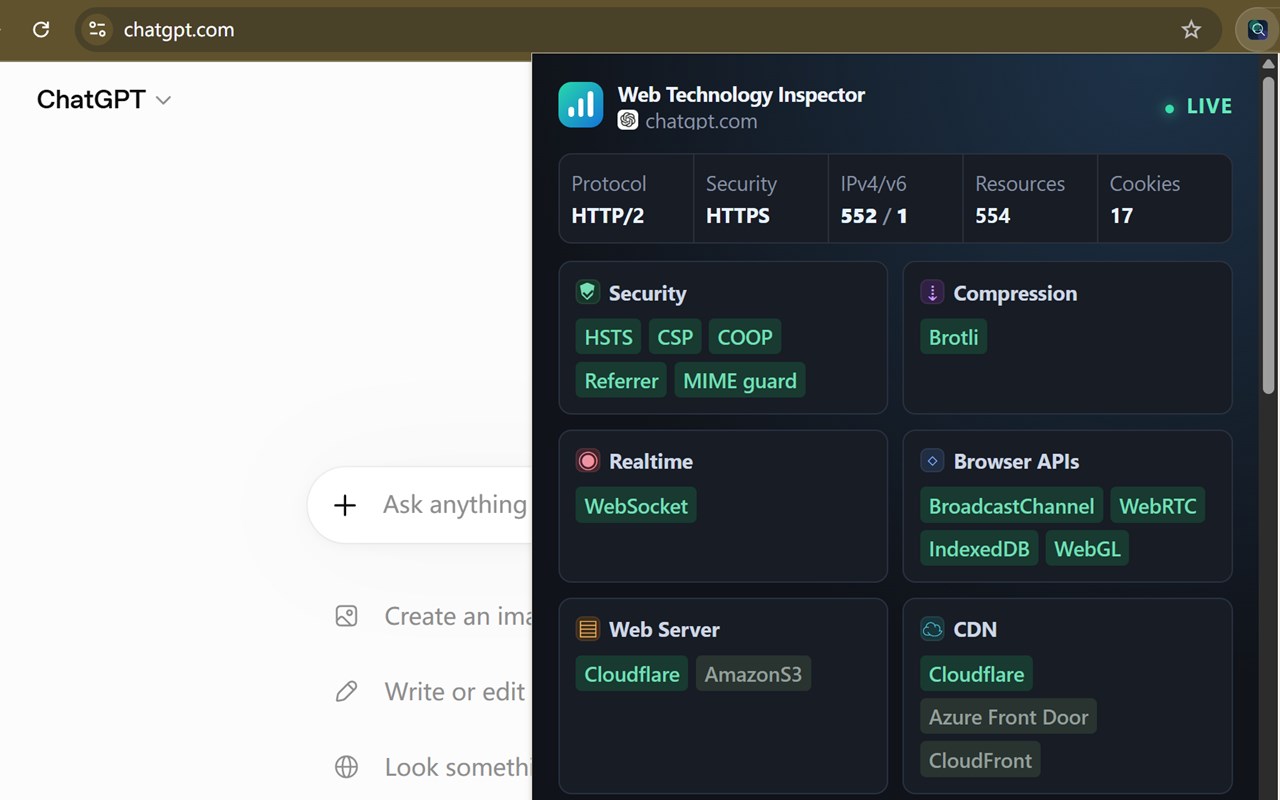Click the Protocol HTTP/2 stat

(626, 199)
